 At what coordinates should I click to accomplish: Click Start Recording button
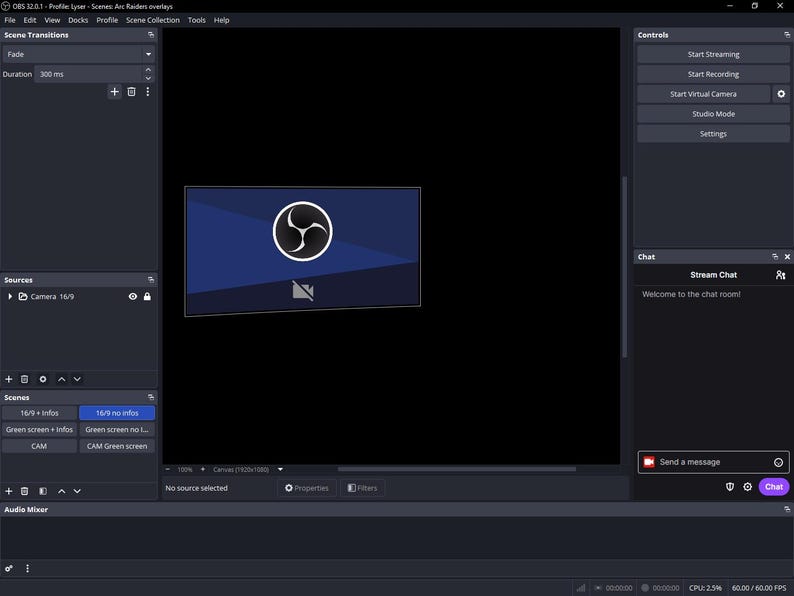click(x=713, y=74)
